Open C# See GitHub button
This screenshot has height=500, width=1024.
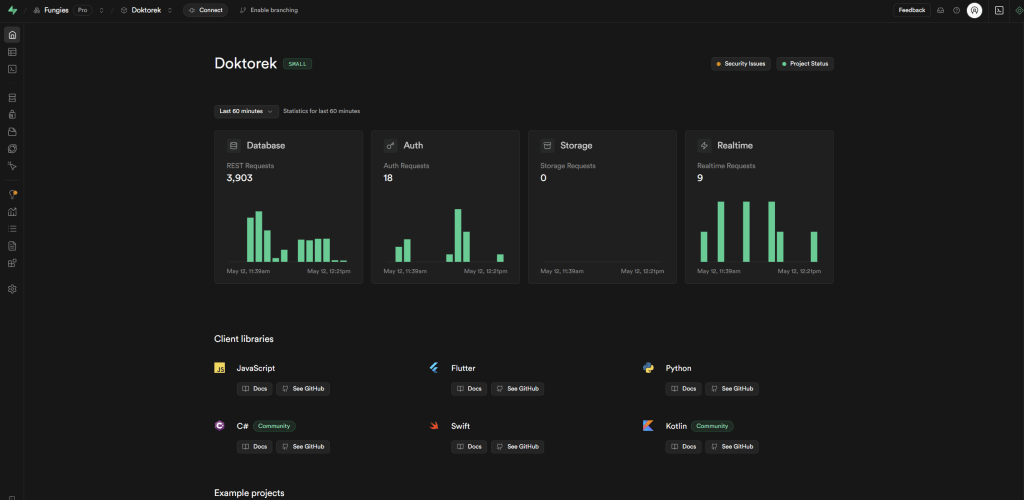[x=303, y=446]
